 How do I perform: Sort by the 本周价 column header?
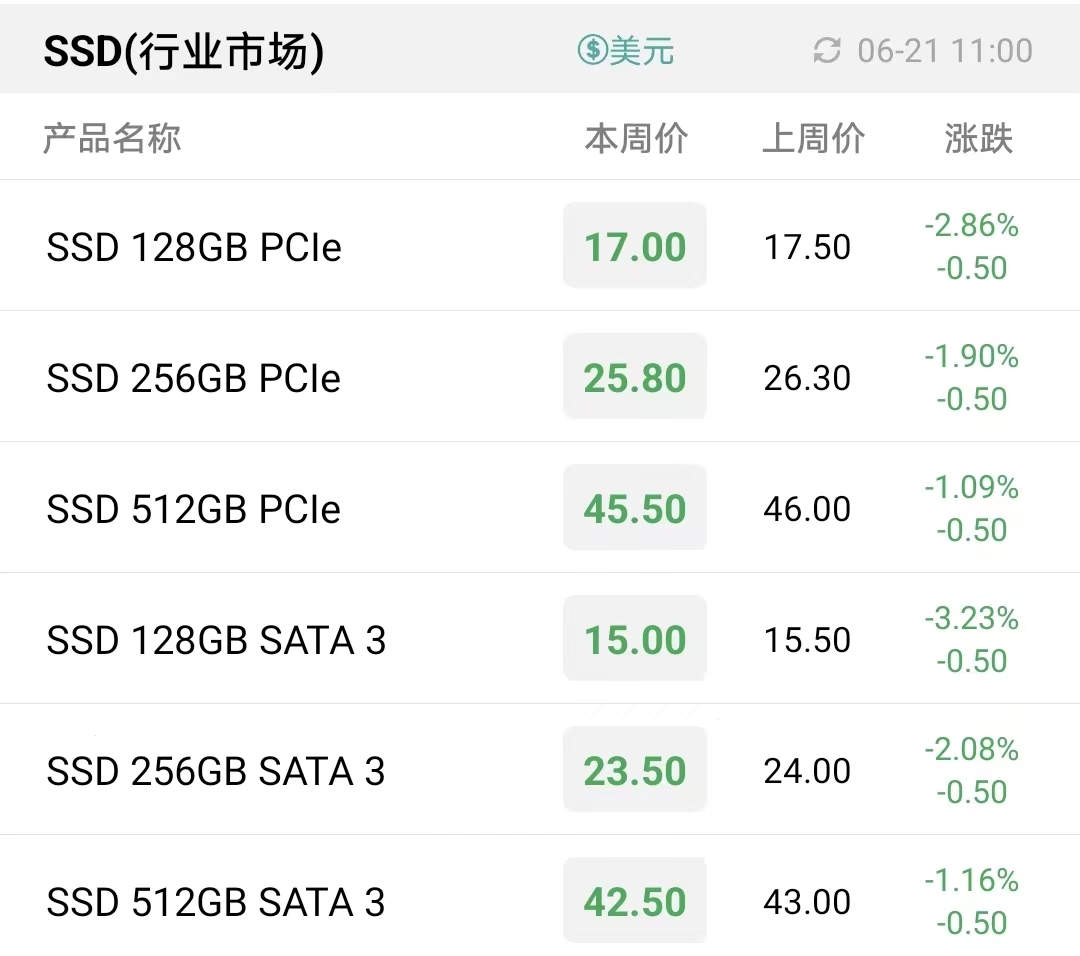click(x=636, y=138)
